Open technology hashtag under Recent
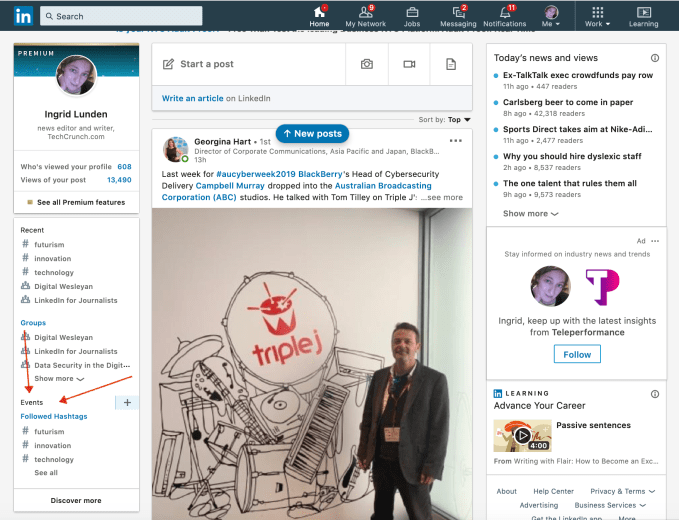679x520 pixels. click(x=54, y=272)
